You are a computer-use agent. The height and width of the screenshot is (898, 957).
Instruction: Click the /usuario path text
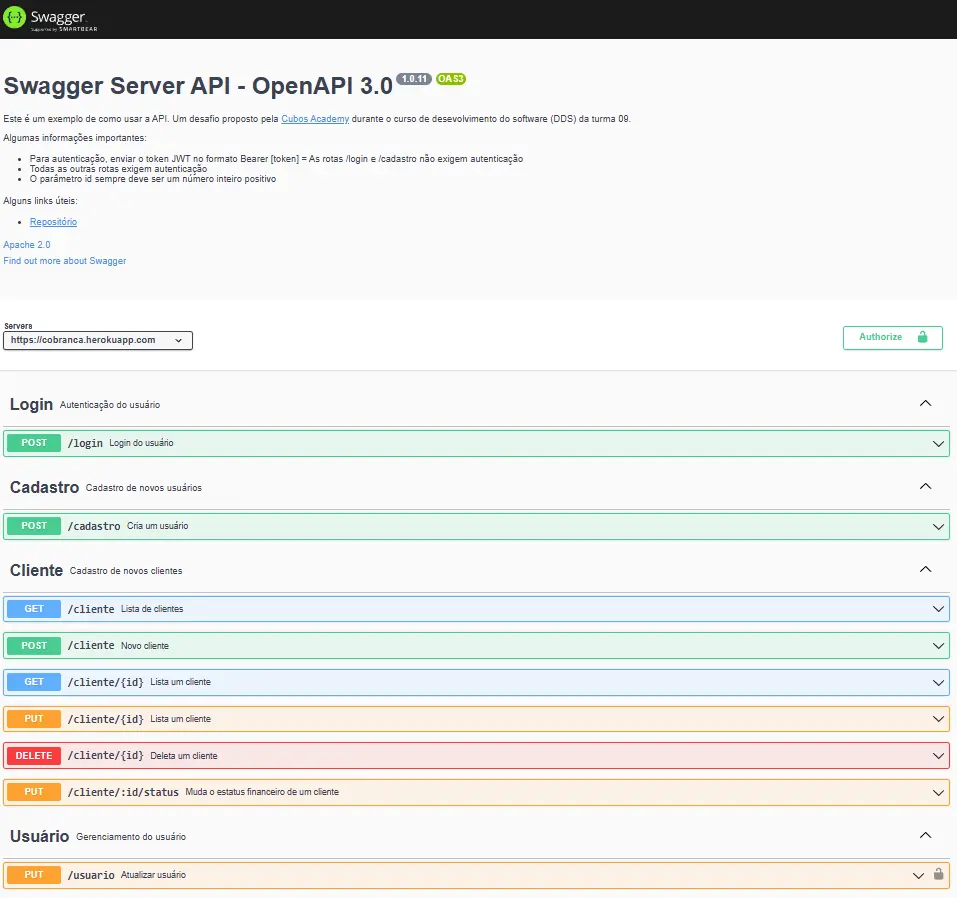pyautogui.click(x=91, y=875)
